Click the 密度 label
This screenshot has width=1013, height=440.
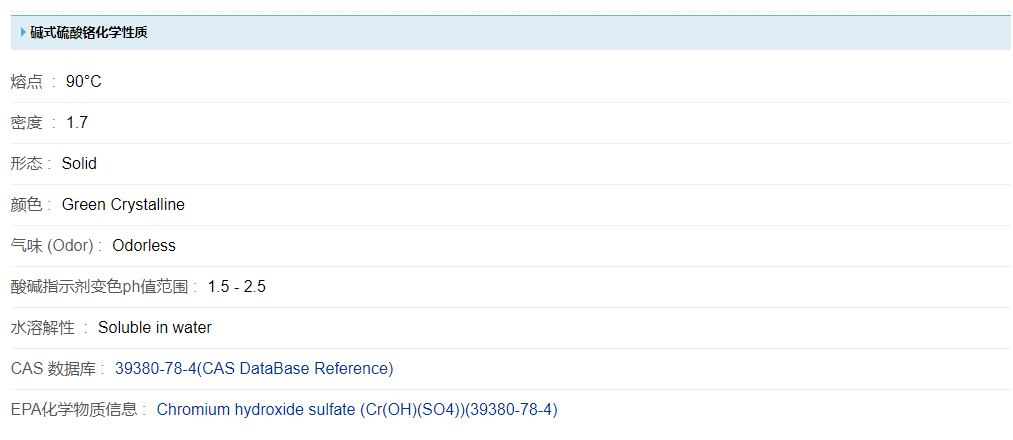pos(27,123)
